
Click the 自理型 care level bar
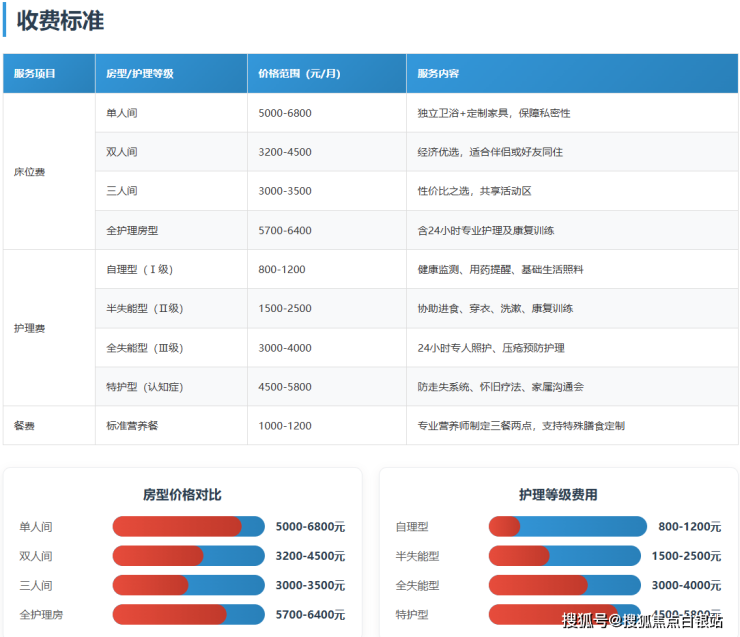tap(565, 526)
